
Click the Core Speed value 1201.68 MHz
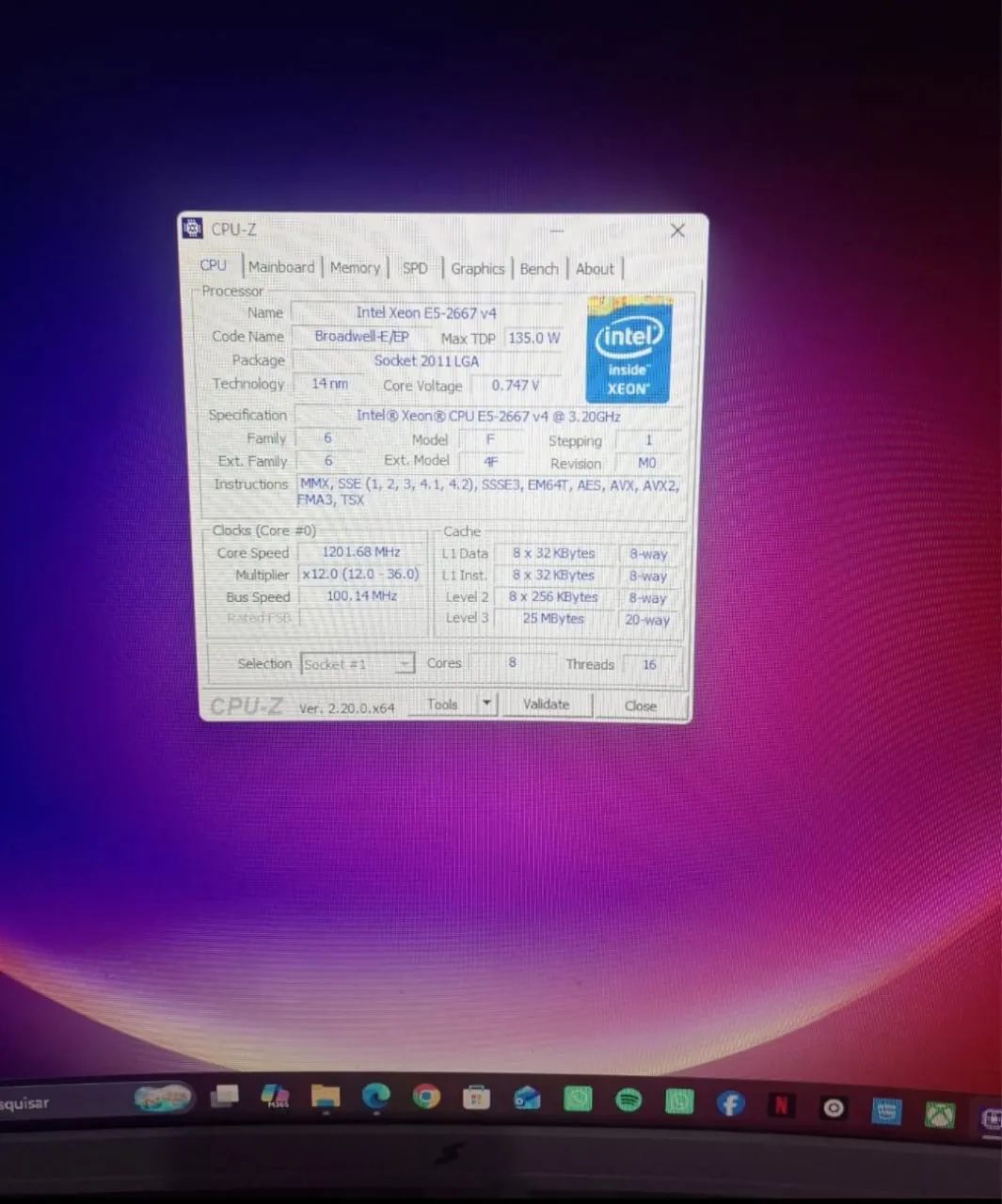tap(361, 552)
